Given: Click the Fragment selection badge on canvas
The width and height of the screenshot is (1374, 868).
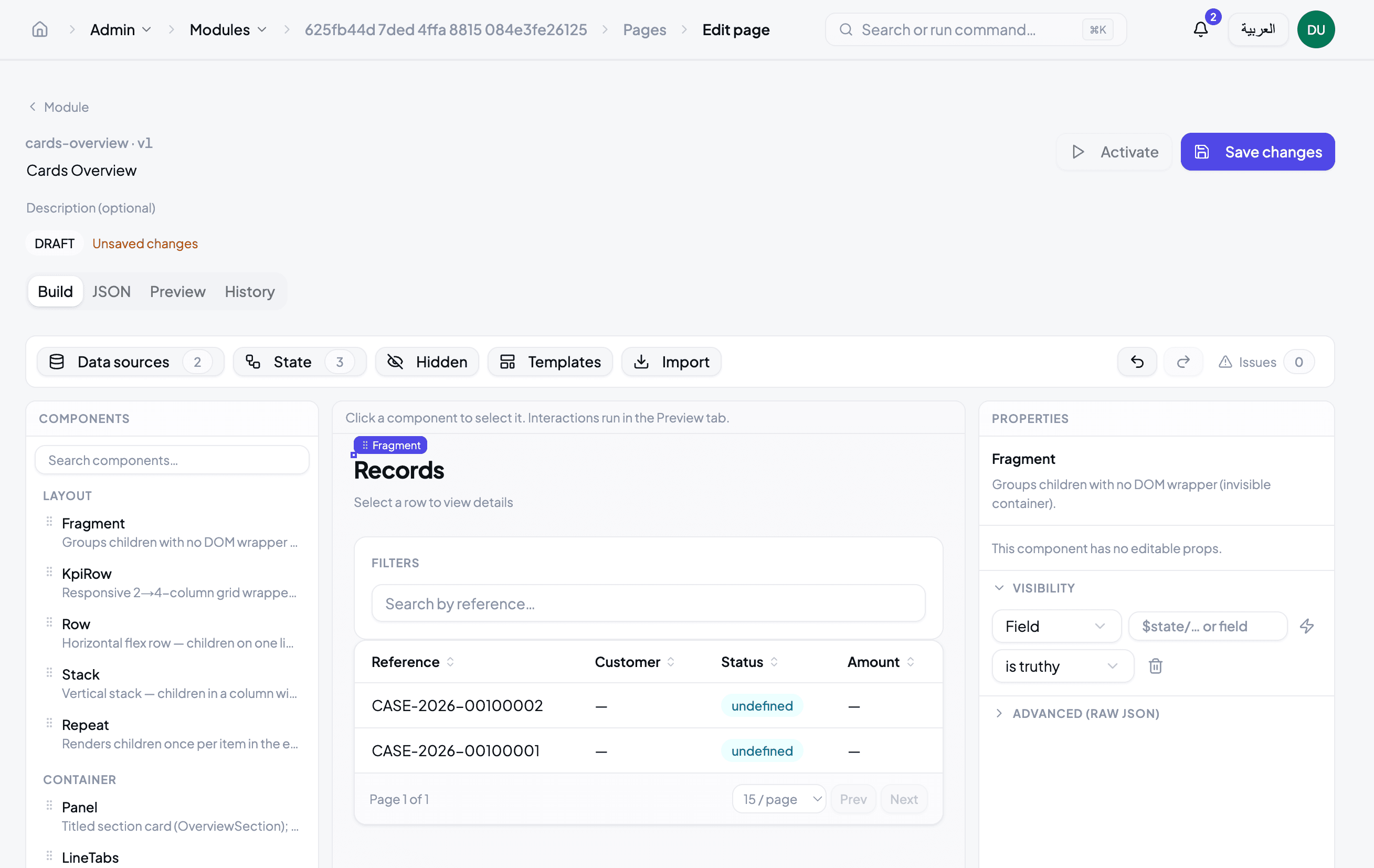Looking at the screenshot, I should click(x=390, y=444).
